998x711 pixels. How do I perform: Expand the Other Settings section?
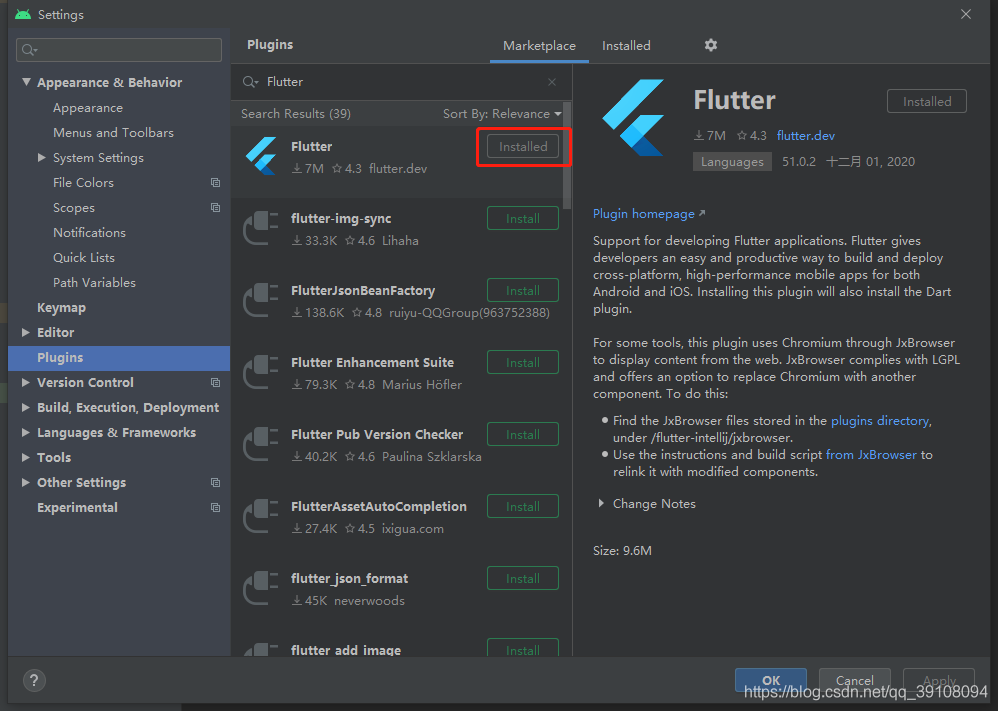(25, 482)
